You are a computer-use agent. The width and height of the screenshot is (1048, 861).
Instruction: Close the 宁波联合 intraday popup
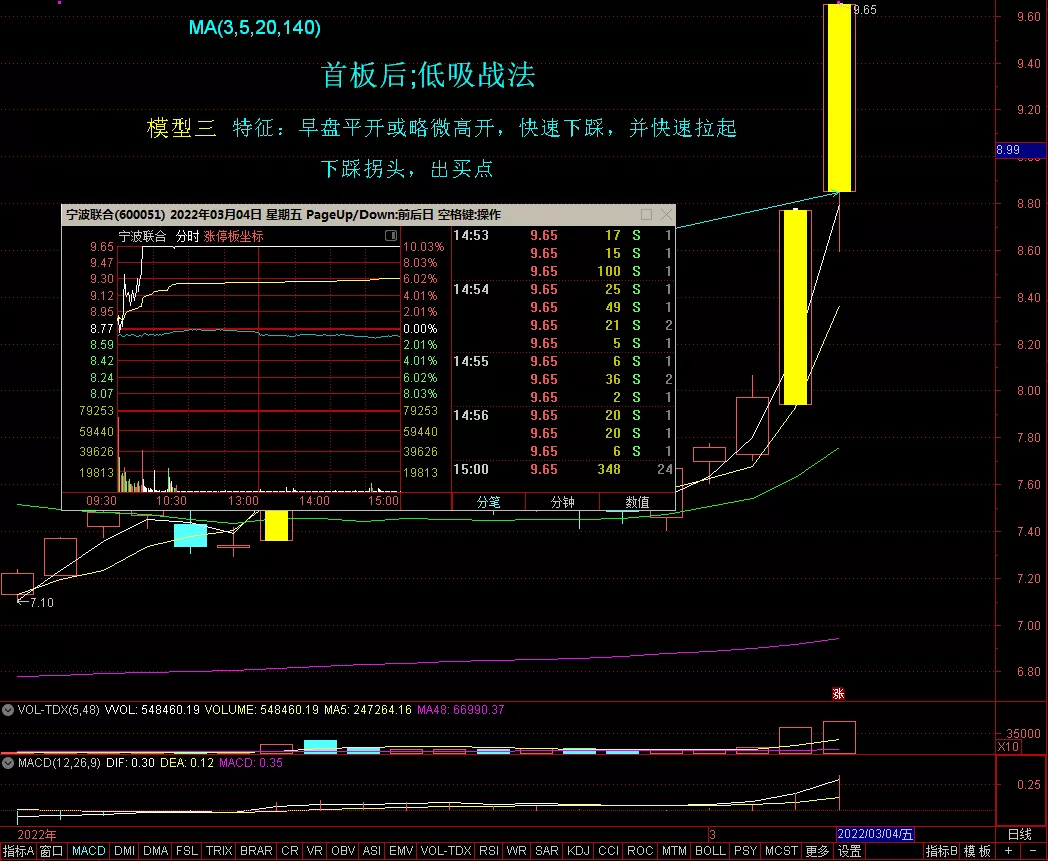(666, 215)
